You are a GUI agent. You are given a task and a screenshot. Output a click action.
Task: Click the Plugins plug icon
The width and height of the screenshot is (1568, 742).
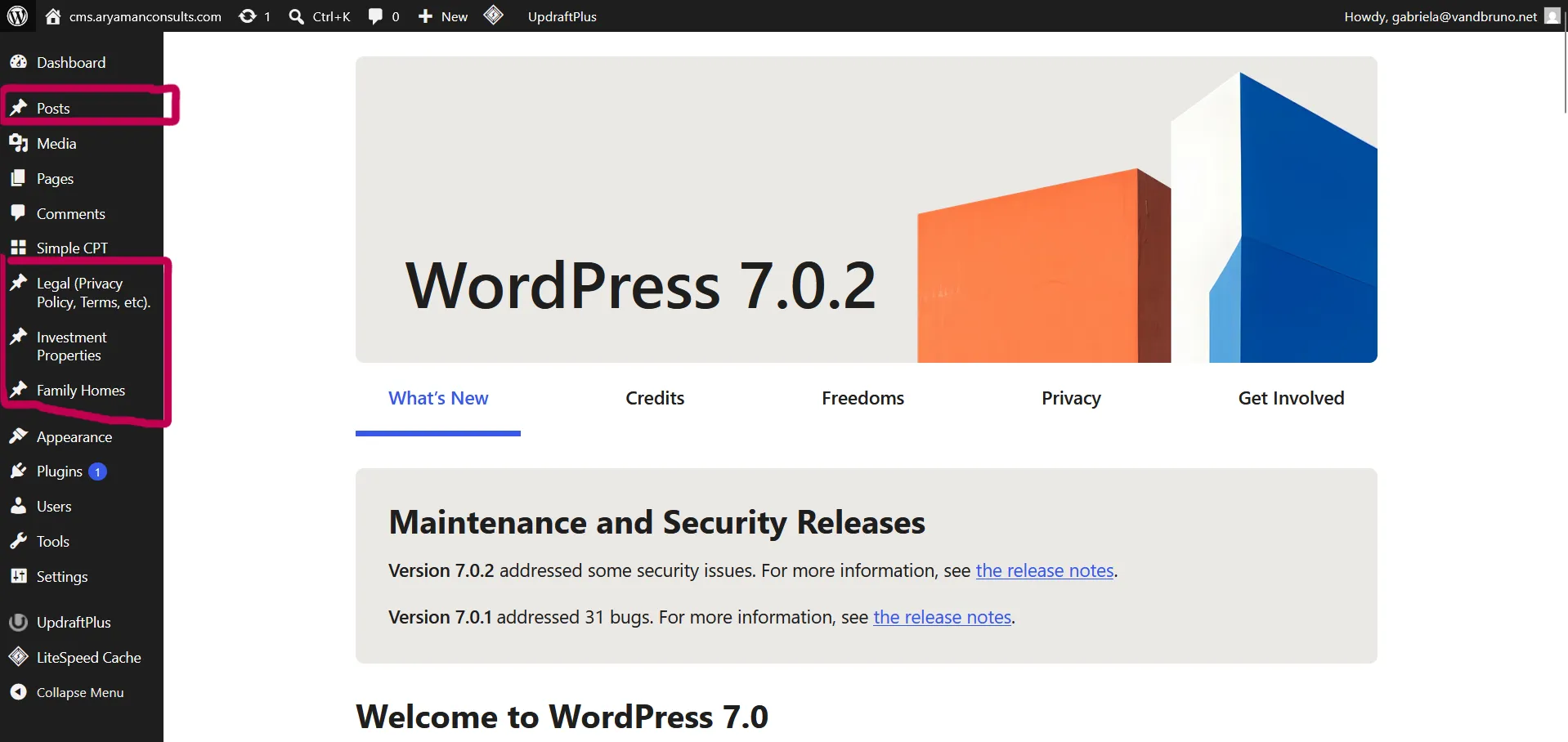(18, 471)
